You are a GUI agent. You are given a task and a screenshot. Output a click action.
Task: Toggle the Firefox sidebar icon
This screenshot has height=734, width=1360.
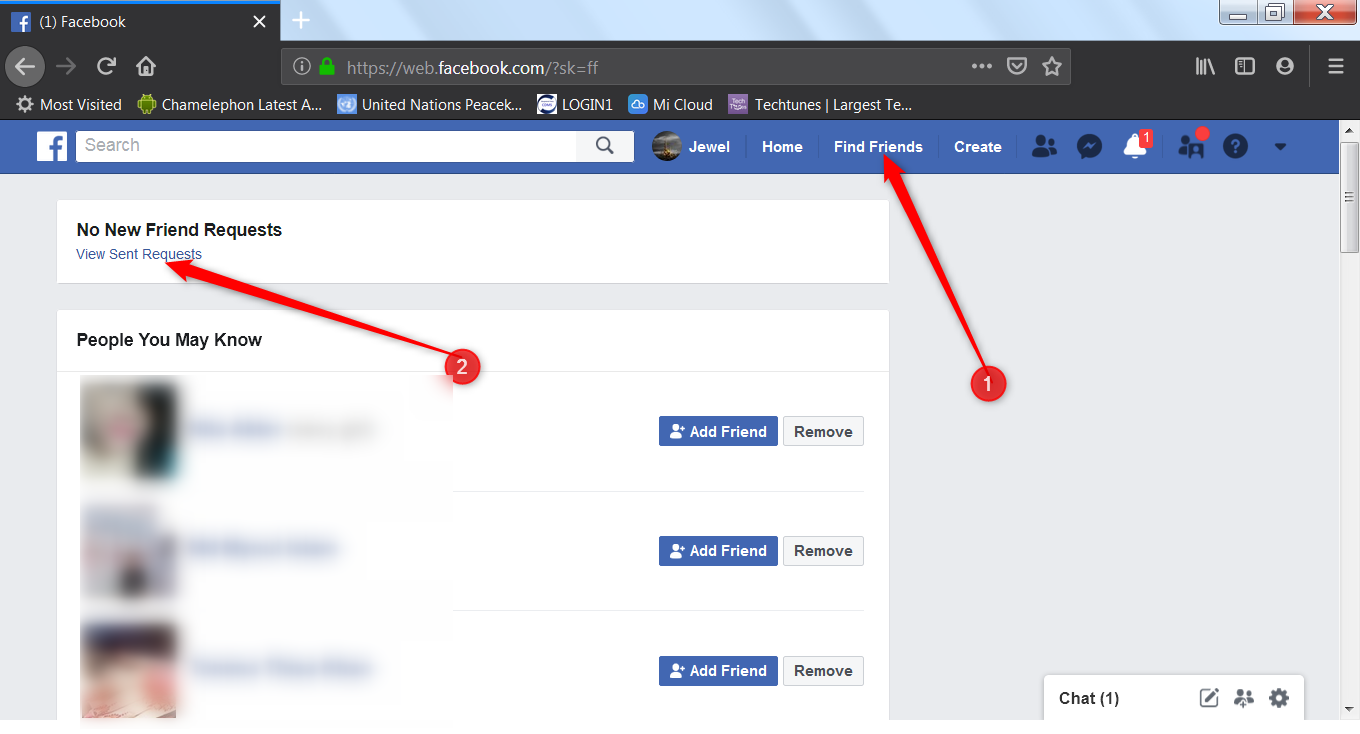[1245, 67]
